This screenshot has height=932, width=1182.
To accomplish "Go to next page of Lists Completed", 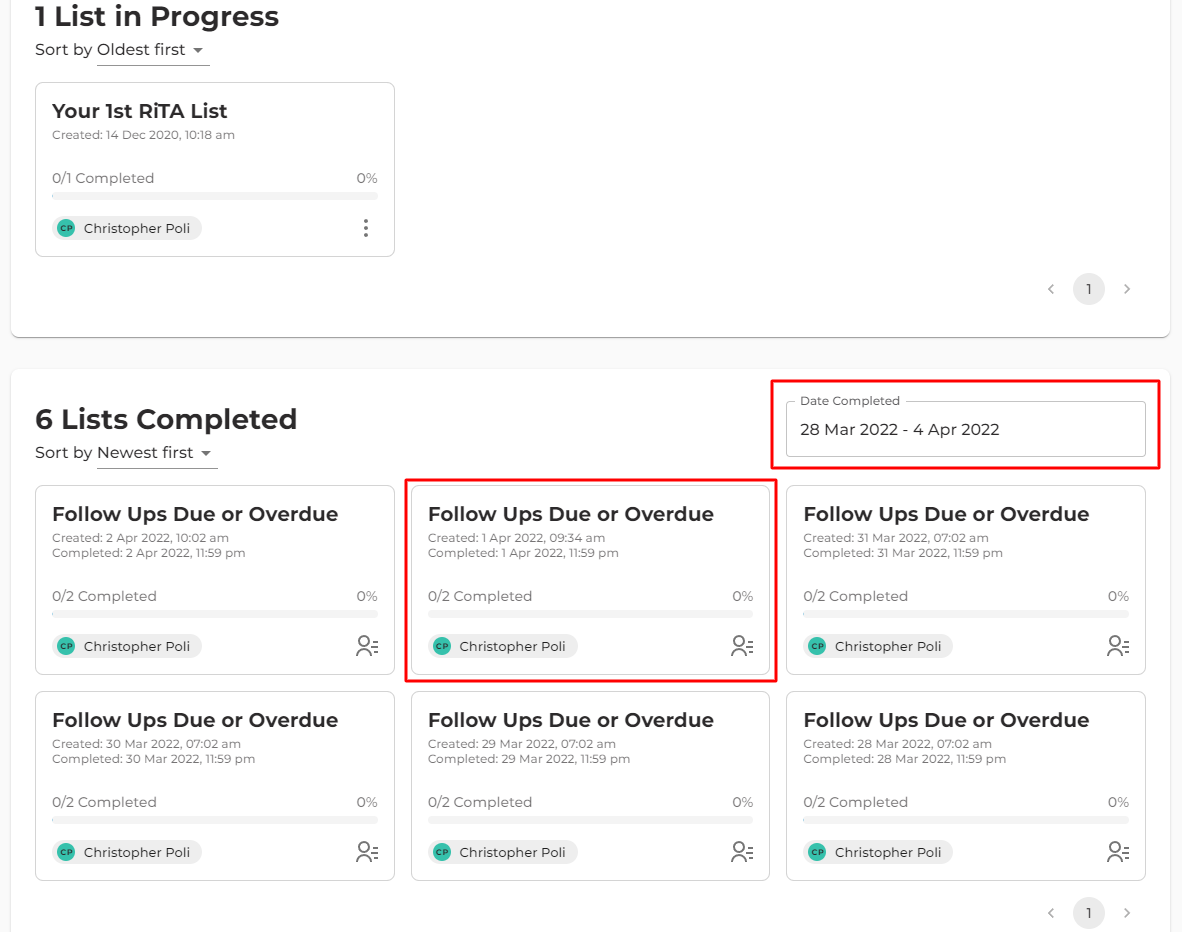I will tap(1127, 913).
